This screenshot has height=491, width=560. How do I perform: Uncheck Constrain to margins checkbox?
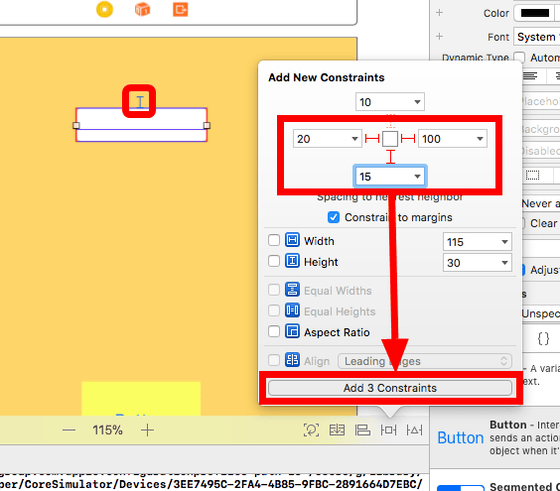click(334, 217)
